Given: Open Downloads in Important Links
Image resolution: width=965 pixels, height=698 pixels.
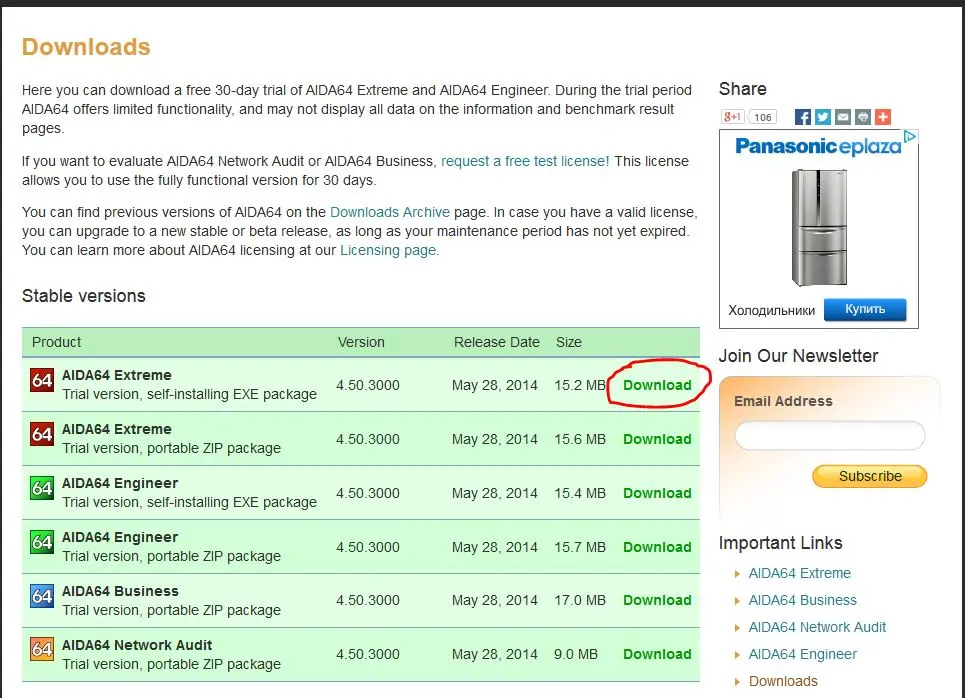Looking at the screenshot, I should 783,682.
